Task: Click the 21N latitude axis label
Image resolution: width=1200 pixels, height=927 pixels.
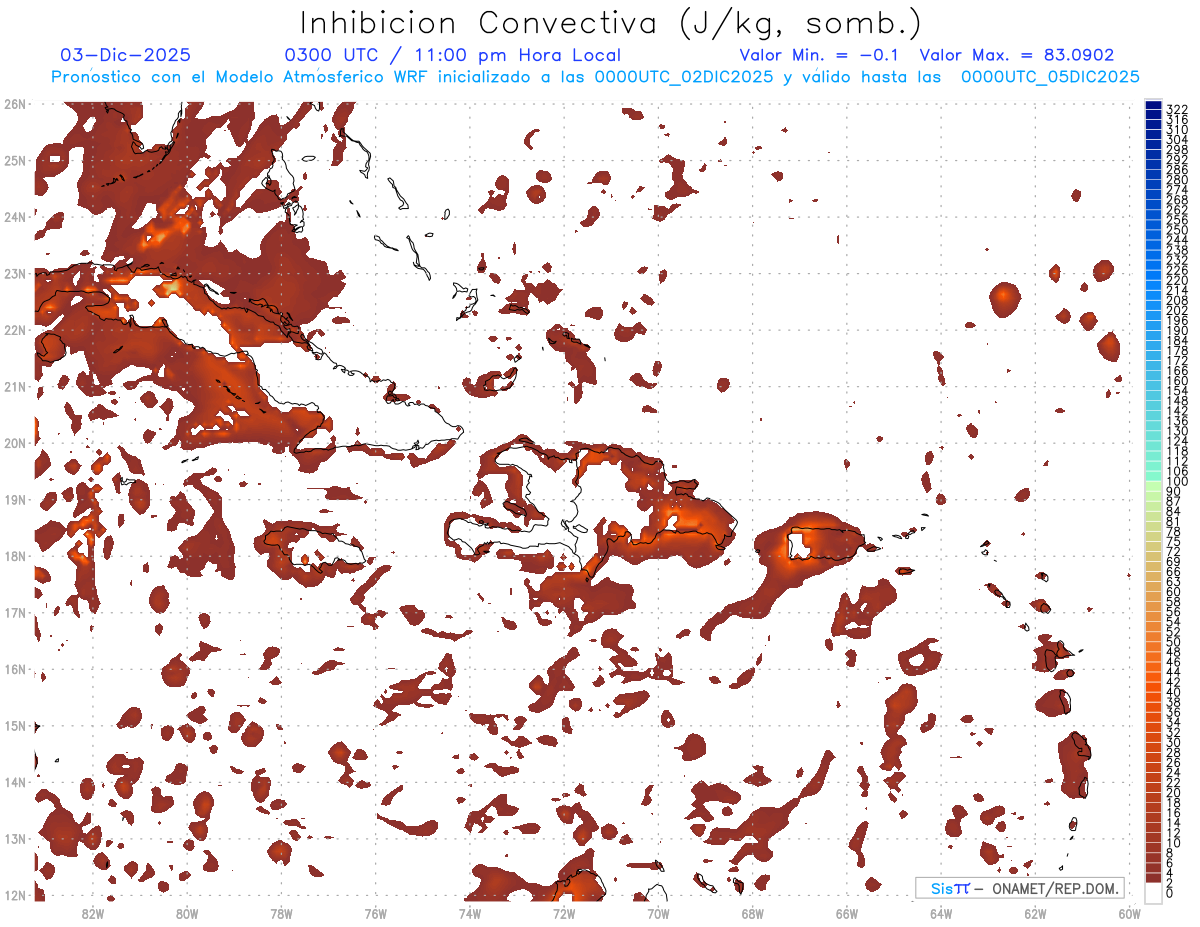Action: pyautogui.click(x=15, y=386)
